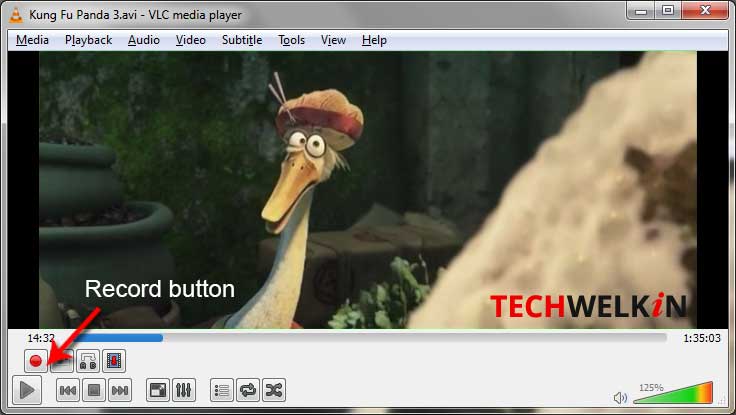Toggle fullscreen video mode

pos(158,390)
